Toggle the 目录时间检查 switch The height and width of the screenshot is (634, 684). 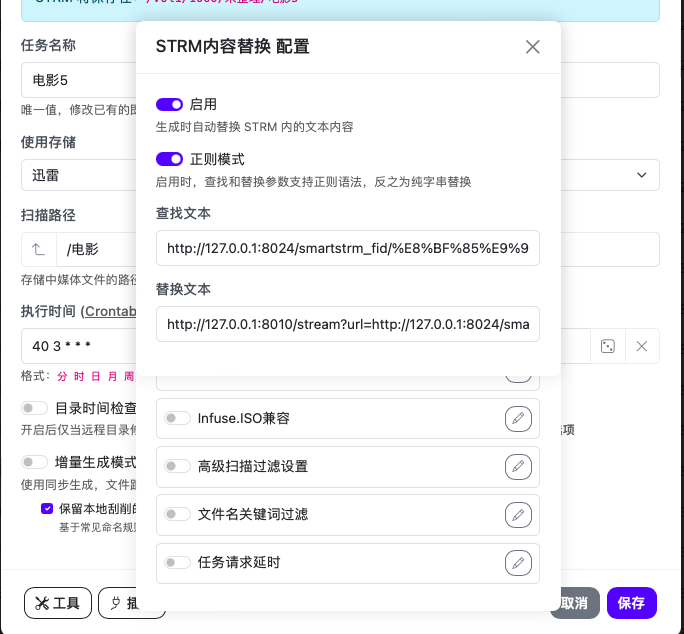coord(34,408)
